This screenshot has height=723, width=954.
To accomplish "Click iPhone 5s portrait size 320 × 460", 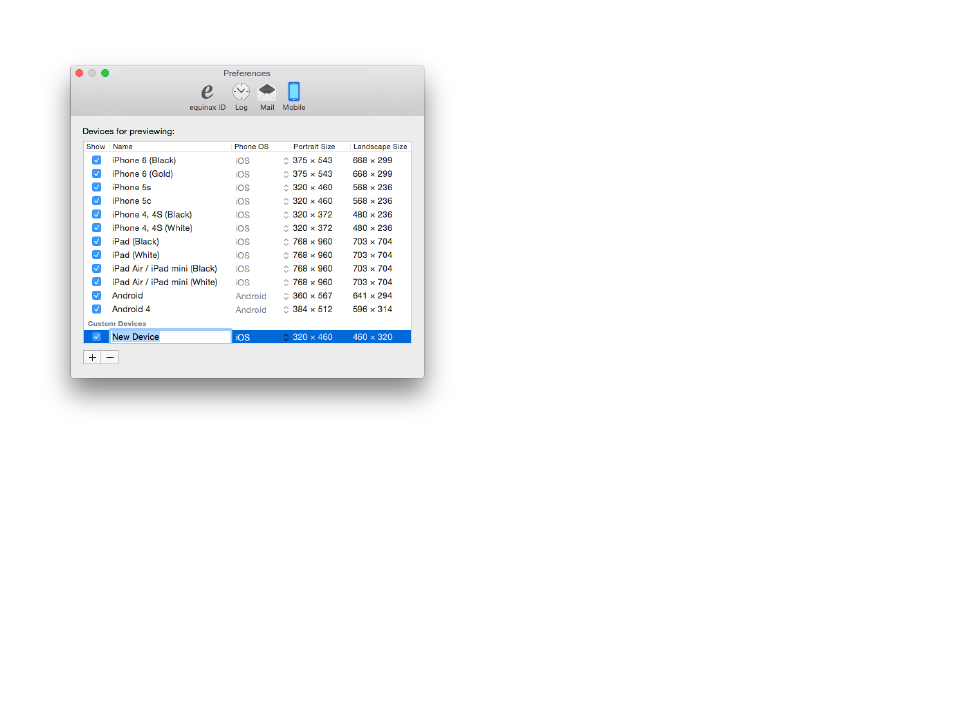I will [x=312, y=187].
